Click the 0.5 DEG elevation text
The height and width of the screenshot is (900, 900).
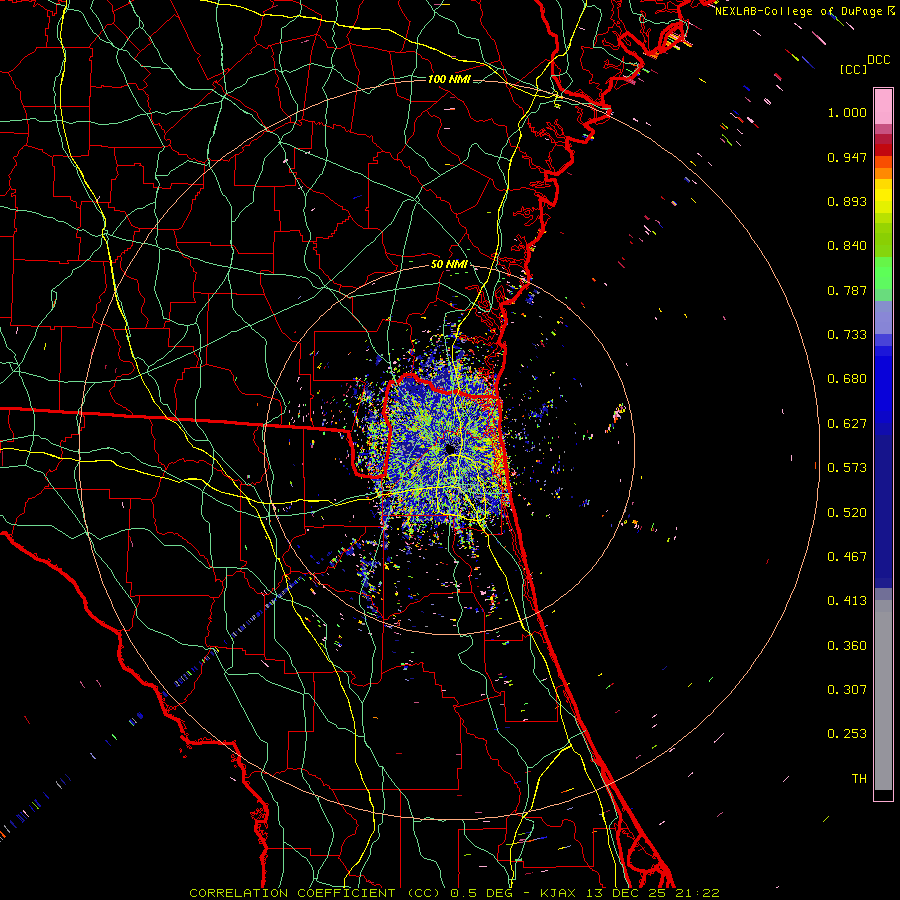tap(481, 893)
